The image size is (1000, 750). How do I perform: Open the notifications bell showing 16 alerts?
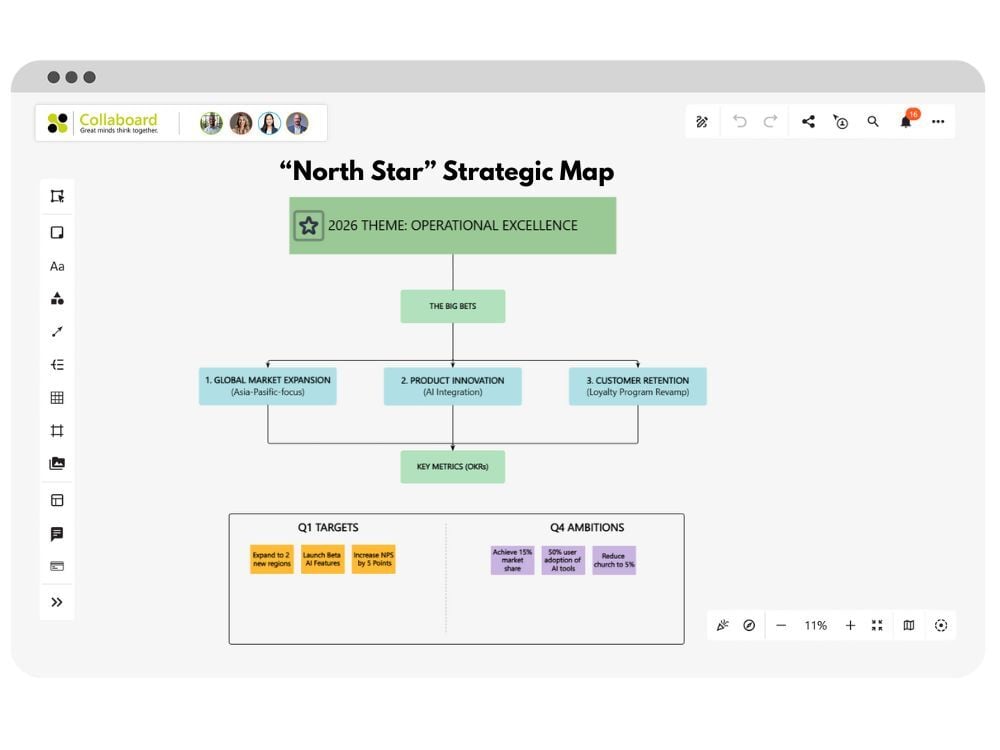905,120
